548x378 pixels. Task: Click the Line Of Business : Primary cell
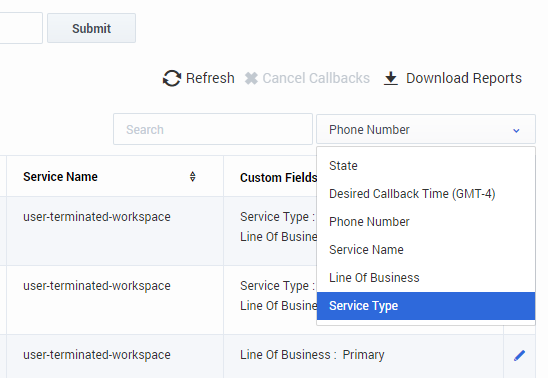[x=363, y=356]
